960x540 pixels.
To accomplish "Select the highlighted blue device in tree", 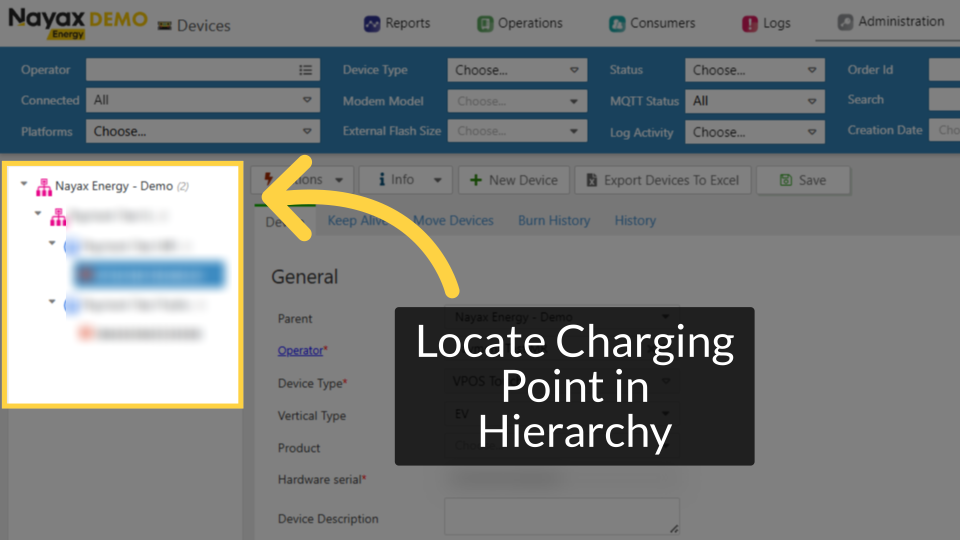I will pyautogui.click(x=149, y=274).
